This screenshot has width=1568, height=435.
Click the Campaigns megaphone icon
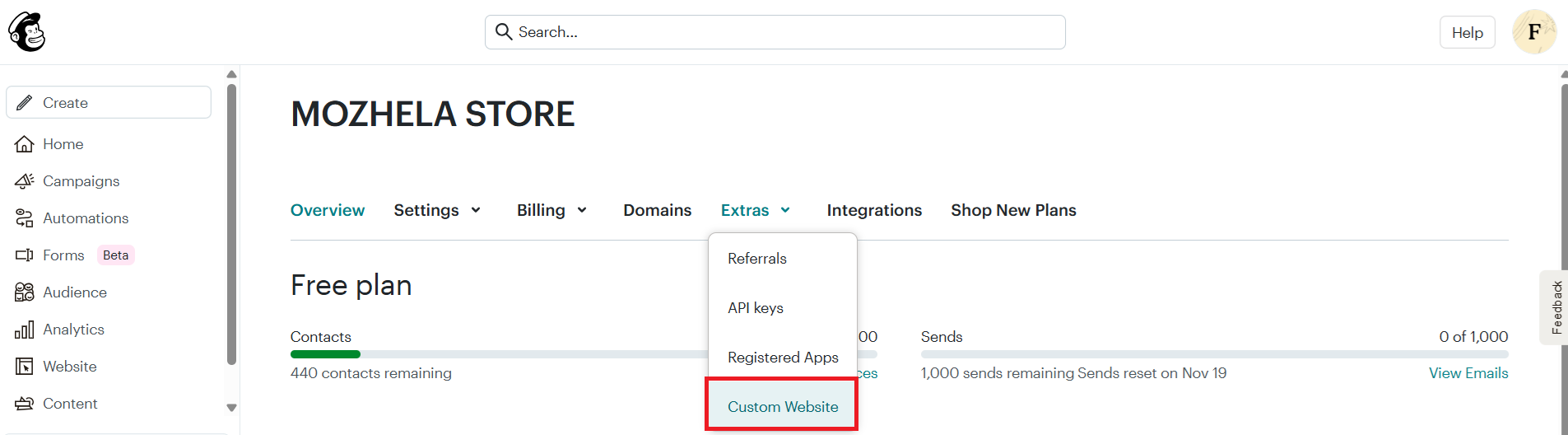click(25, 181)
